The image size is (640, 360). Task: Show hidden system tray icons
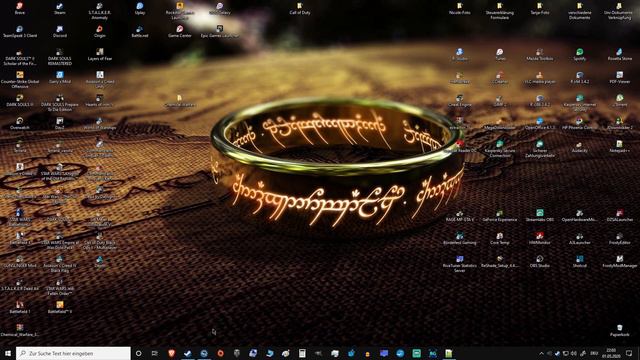(541, 353)
